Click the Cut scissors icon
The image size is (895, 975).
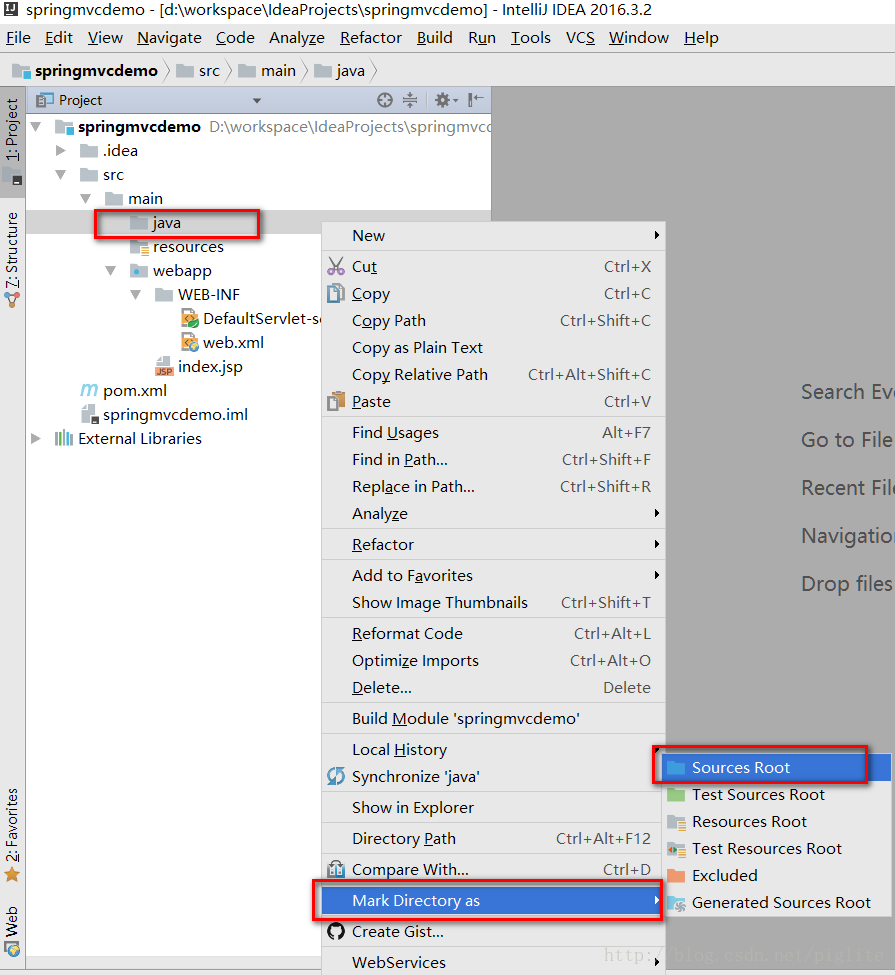click(336, 266)
